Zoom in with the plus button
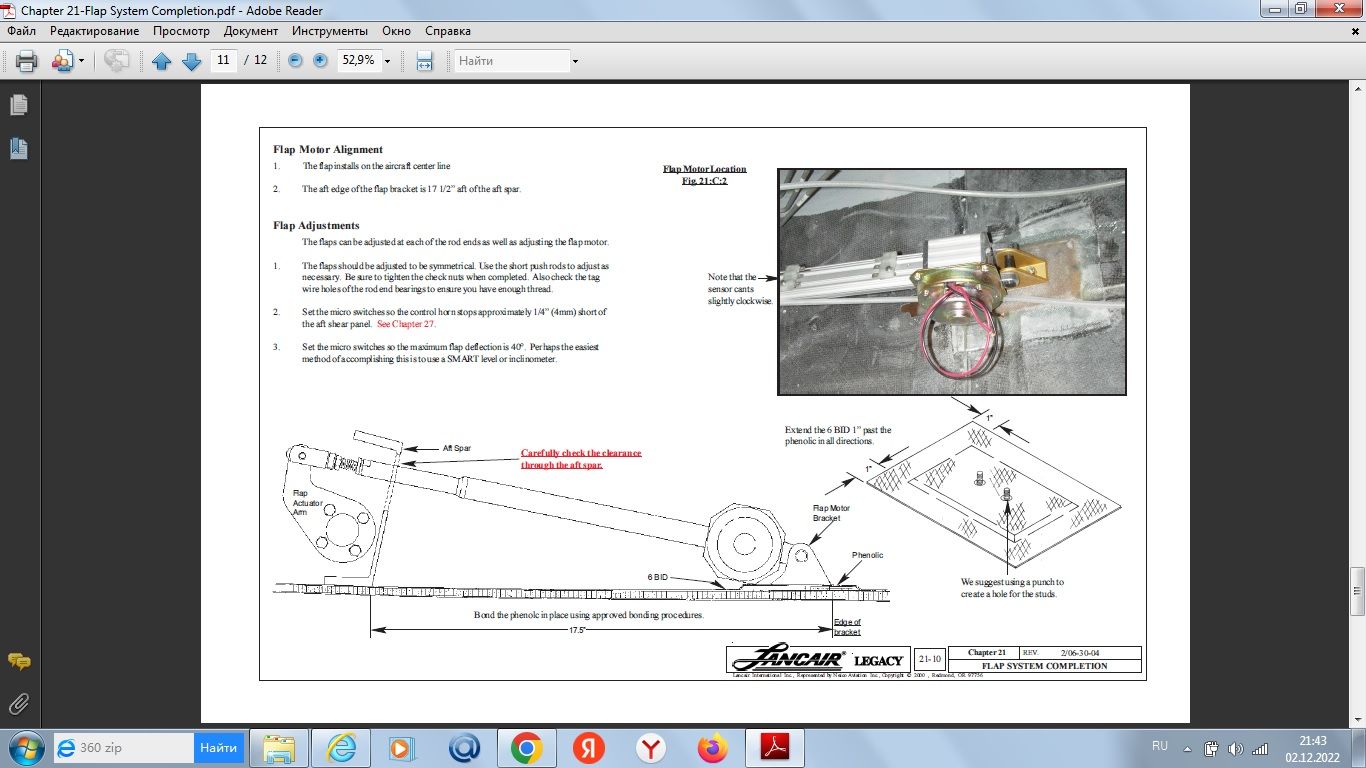 point(320,60)
